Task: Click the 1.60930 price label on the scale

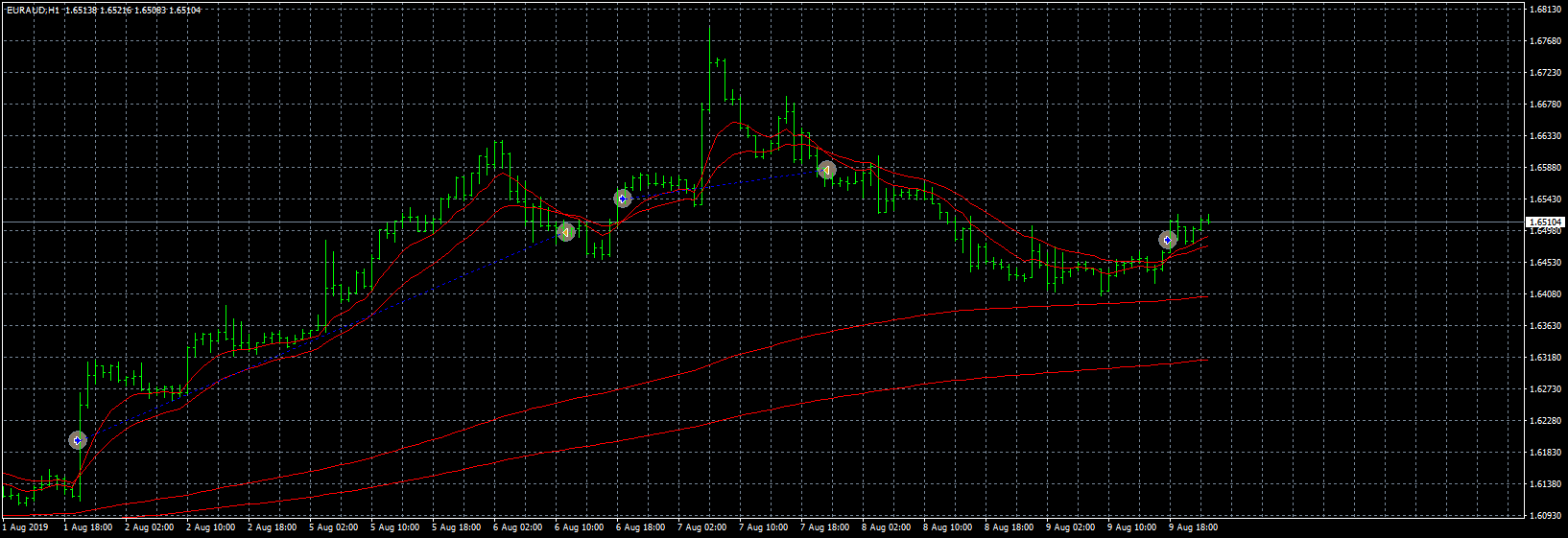Action: point(1546,516)
